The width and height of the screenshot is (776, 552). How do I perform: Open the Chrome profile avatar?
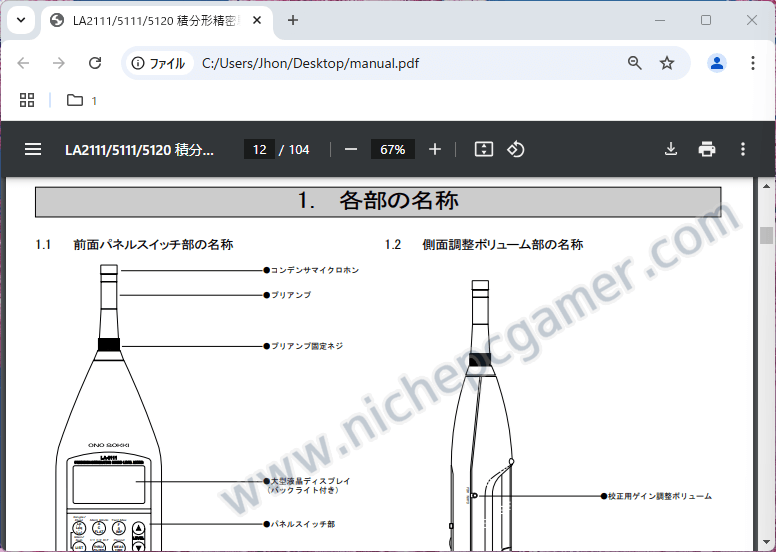click(x=717, y=63)
